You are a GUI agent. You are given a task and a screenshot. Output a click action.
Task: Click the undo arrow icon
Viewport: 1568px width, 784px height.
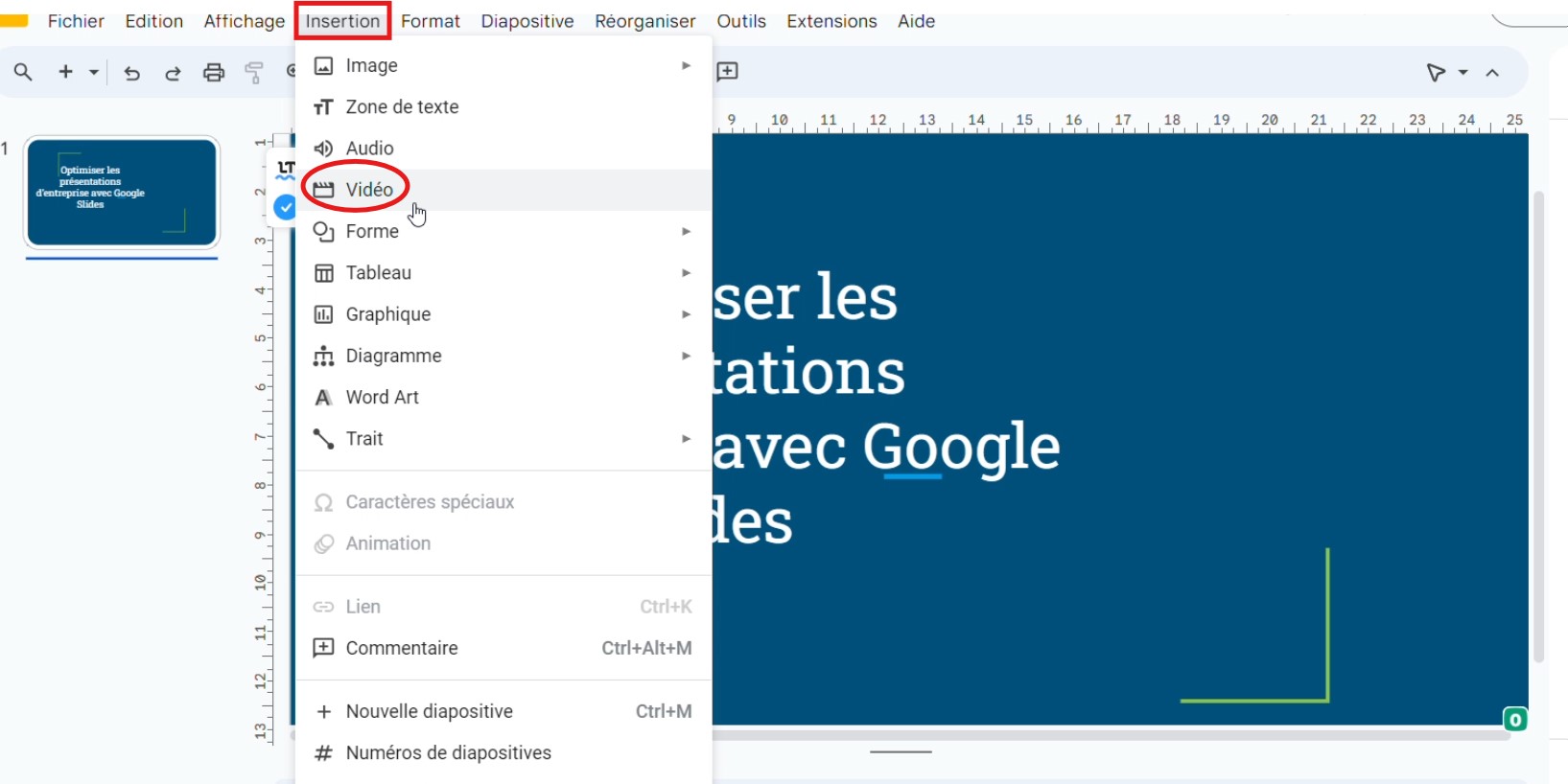coord(132,73)
